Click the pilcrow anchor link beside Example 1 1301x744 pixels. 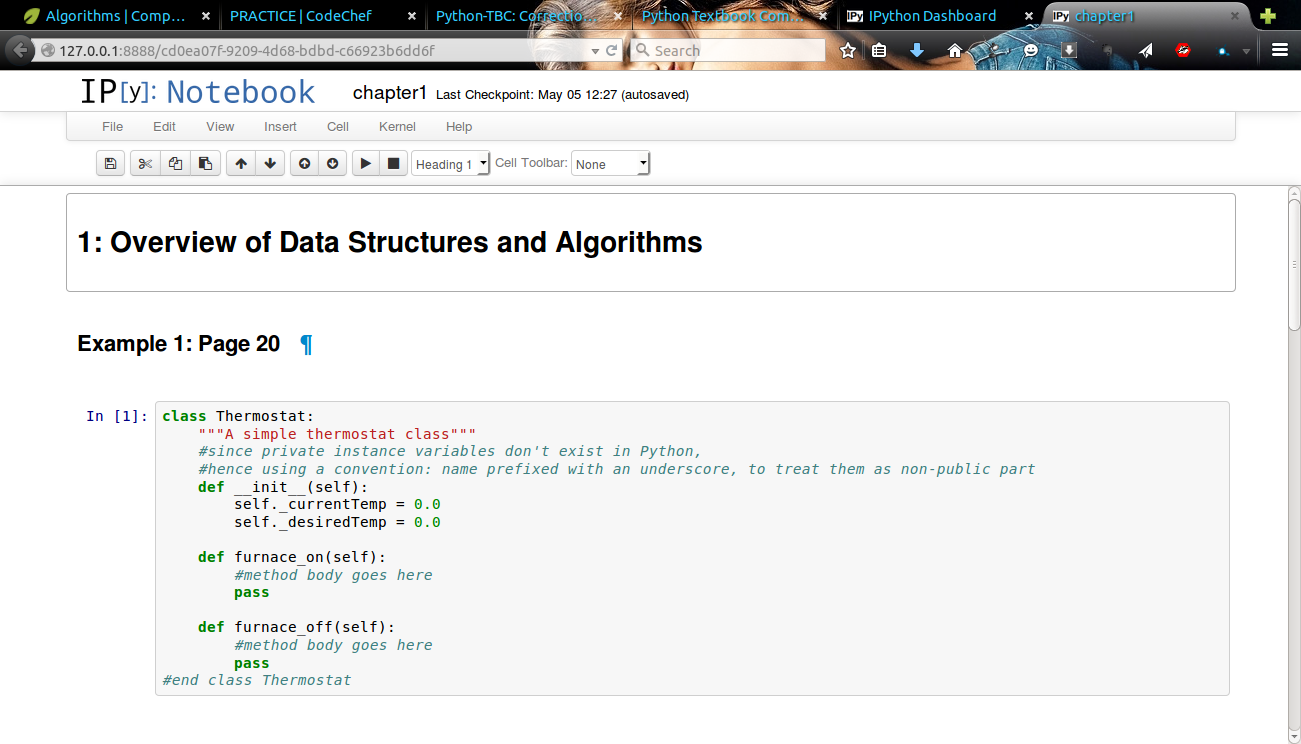coord(306,344)
